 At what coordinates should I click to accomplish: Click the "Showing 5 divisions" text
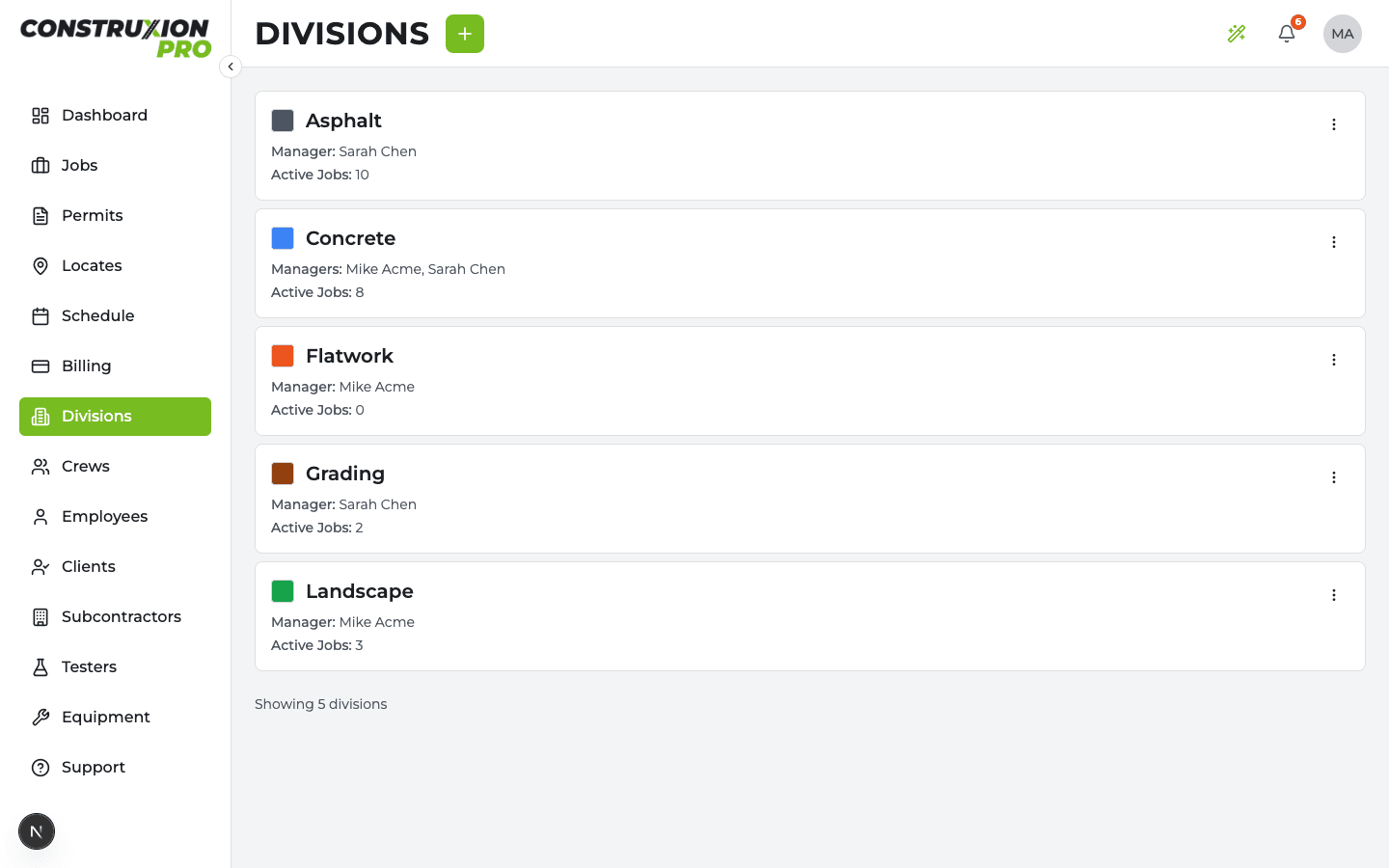[x=320, y=704]
